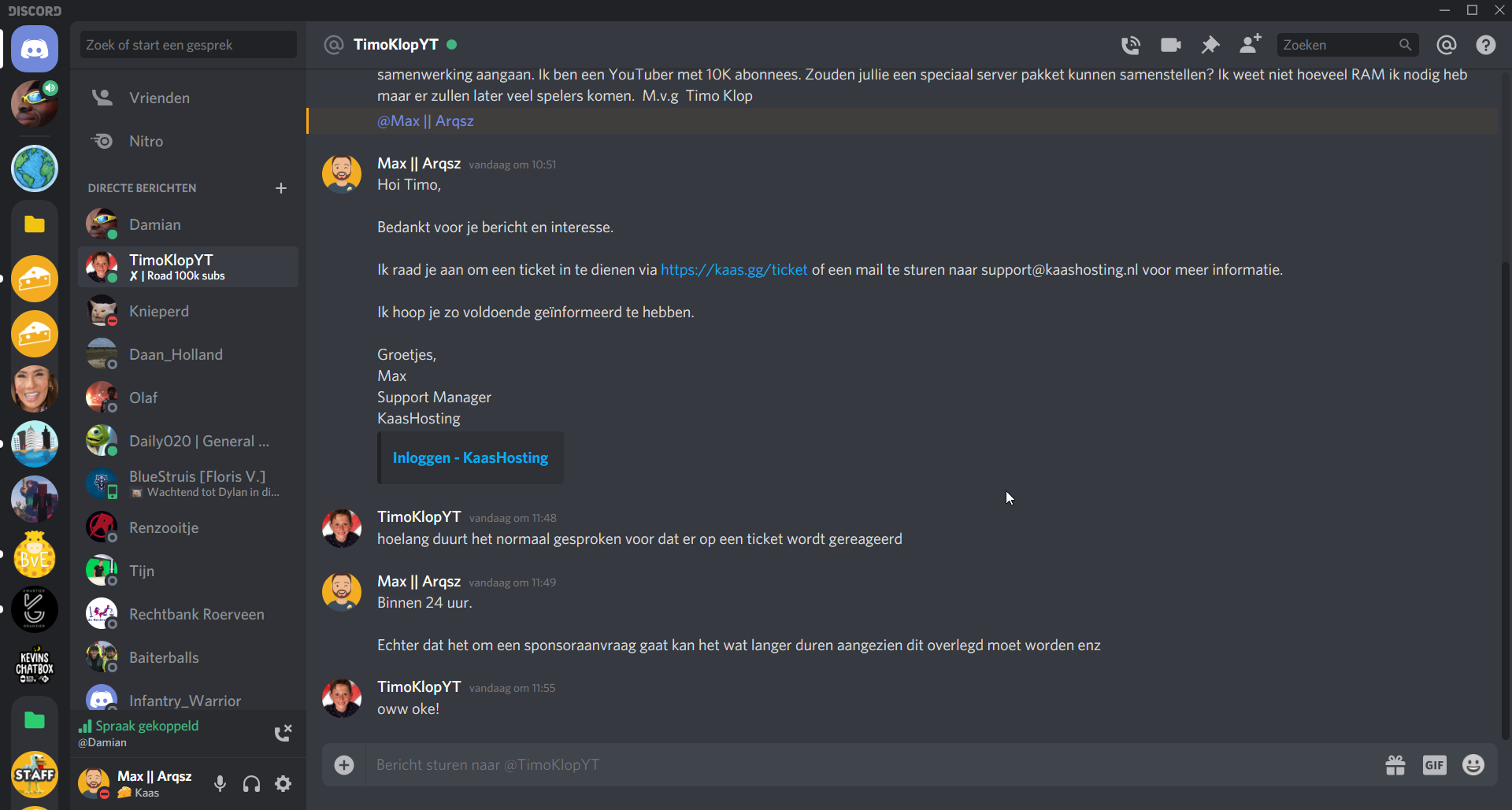
Task: Open the GIF picker
Action: [1434, 765]
